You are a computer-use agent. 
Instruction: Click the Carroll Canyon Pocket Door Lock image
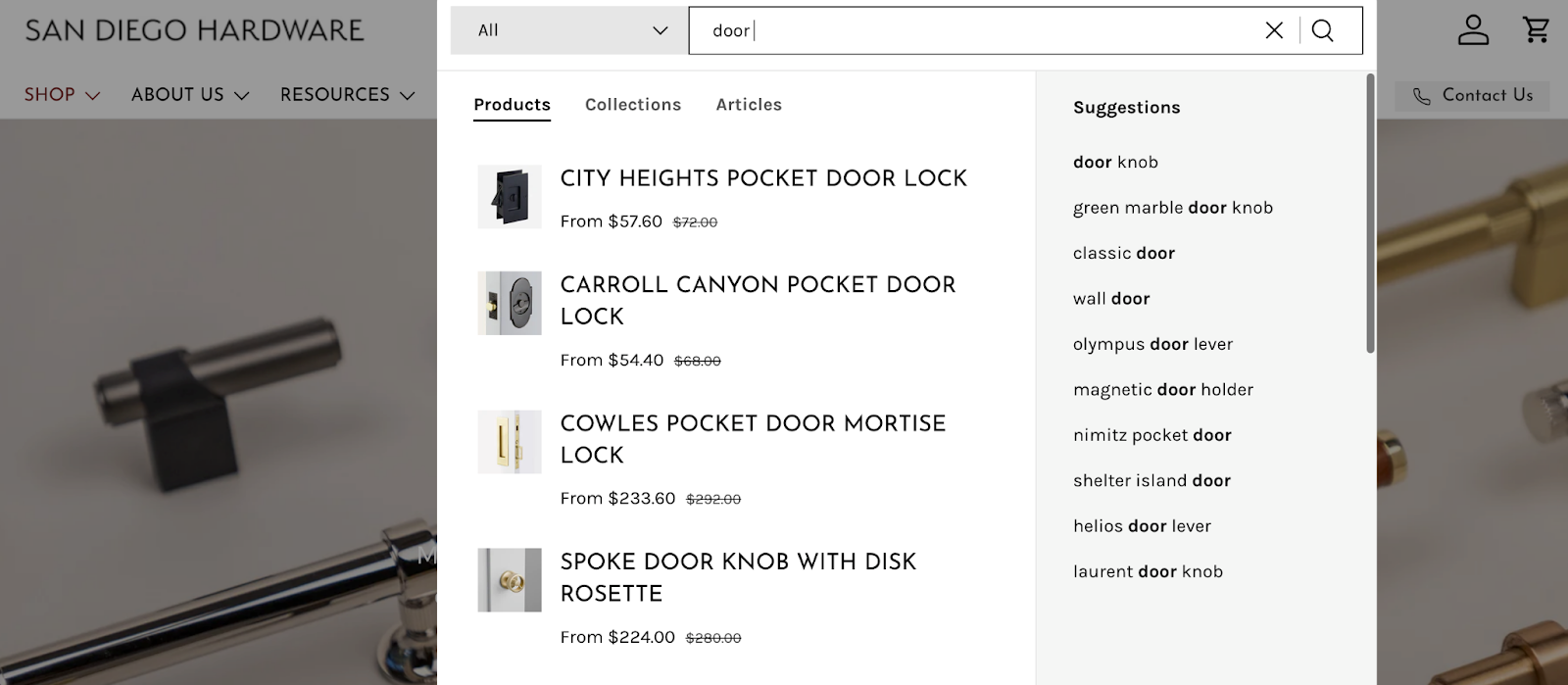[509, 303]
